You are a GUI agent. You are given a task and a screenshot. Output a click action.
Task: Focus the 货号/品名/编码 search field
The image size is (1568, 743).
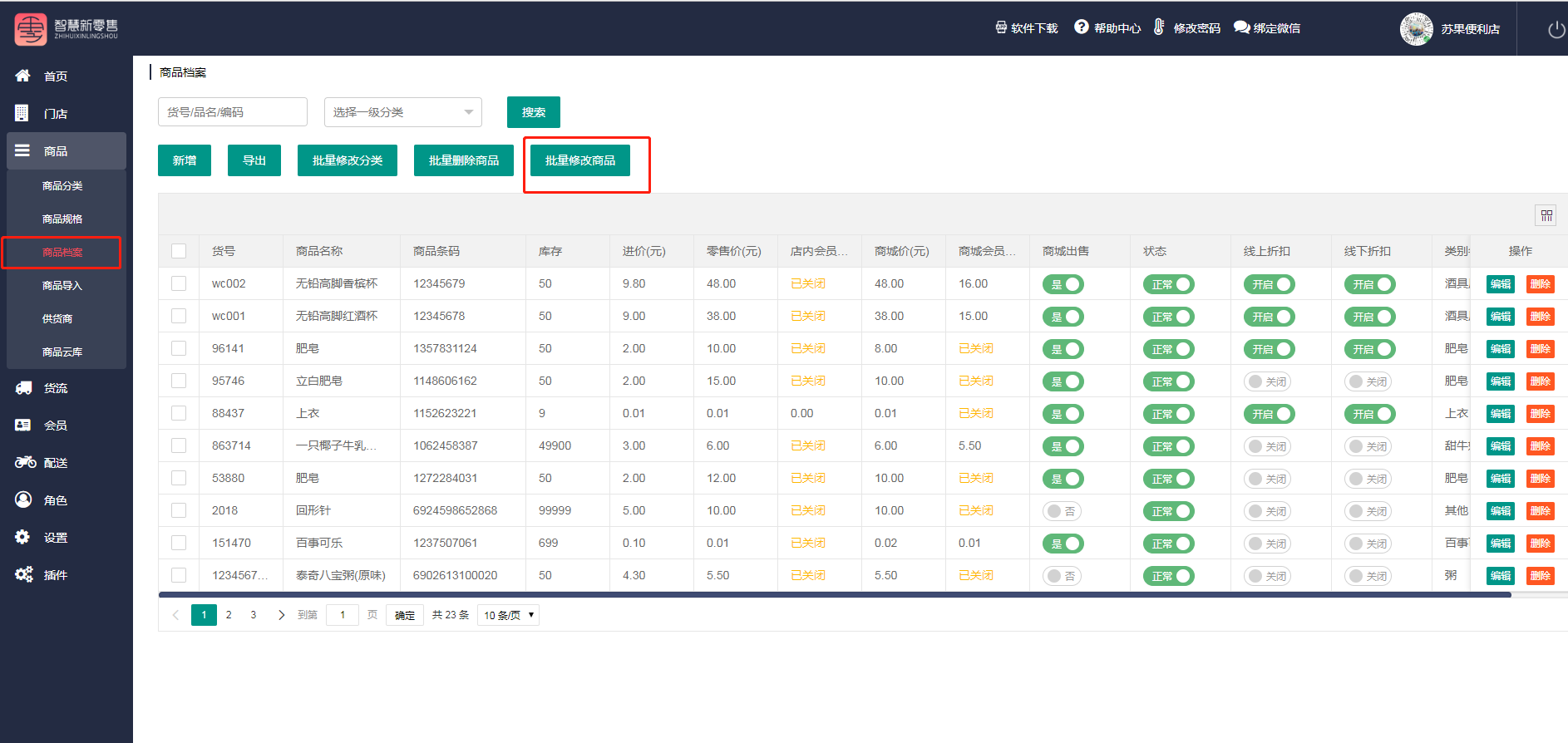point(233,112)
